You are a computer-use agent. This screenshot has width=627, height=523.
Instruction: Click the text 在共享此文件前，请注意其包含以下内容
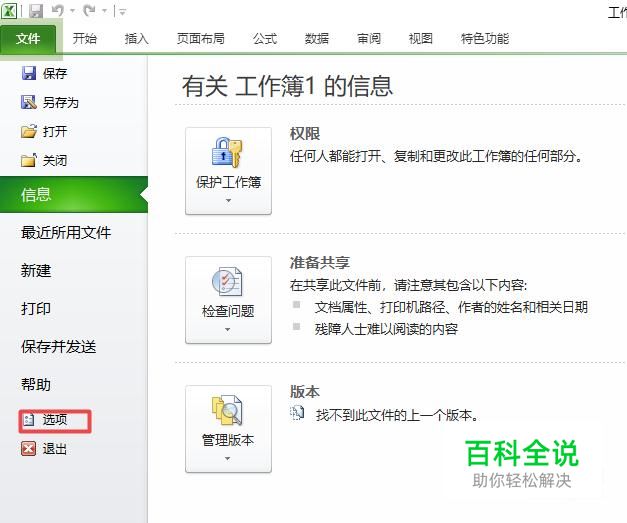click(x=406, y=285)
